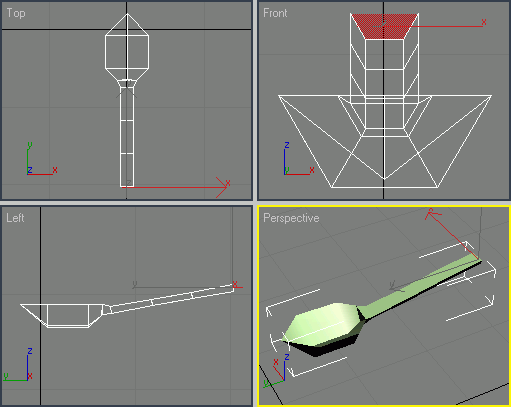Screen dimensions: 511x407
Task: Open the Front viewport label menu
Action: tap(275, 13)
